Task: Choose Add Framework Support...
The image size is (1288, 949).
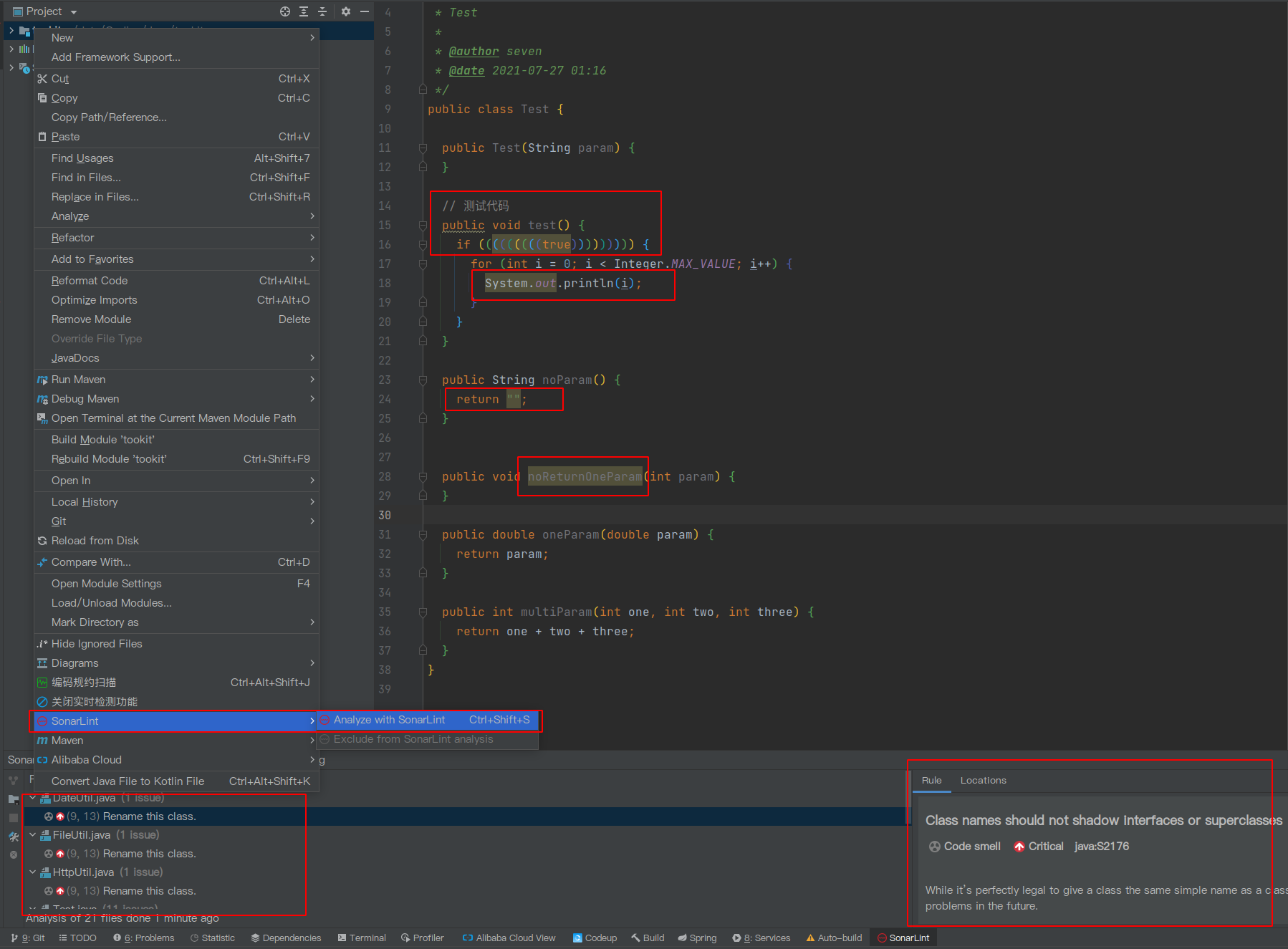Action: click(176, 57)
